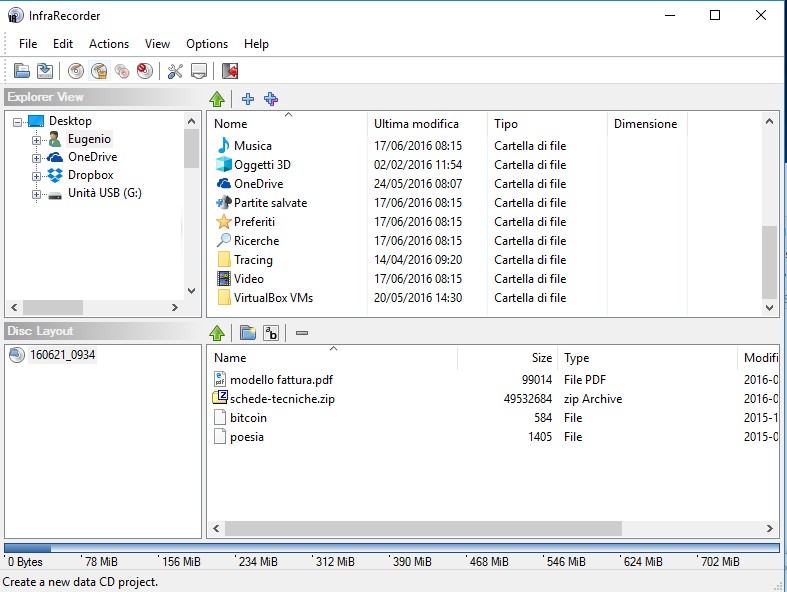Click the Video film-strip icon

click(x=223, y=278)
